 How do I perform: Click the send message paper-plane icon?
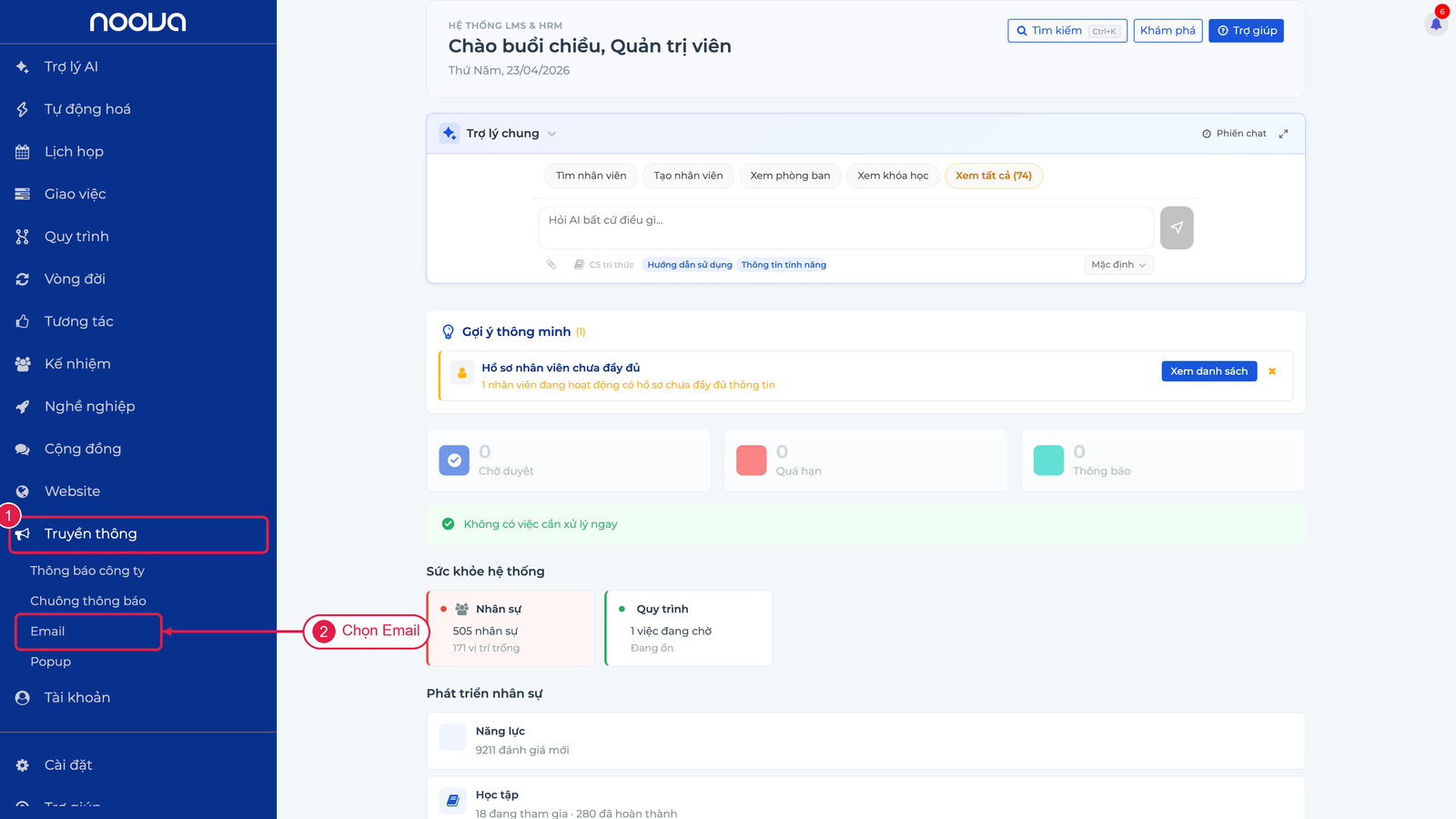1177,227
